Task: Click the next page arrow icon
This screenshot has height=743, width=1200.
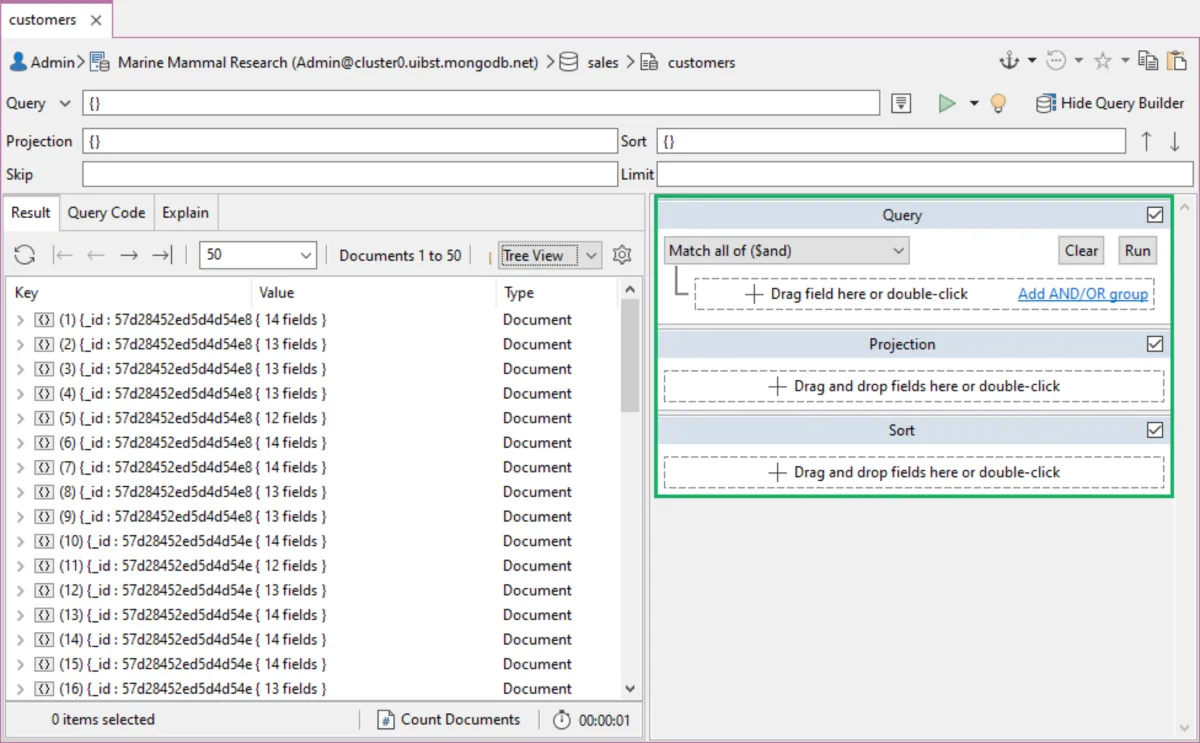Action: 129,255
